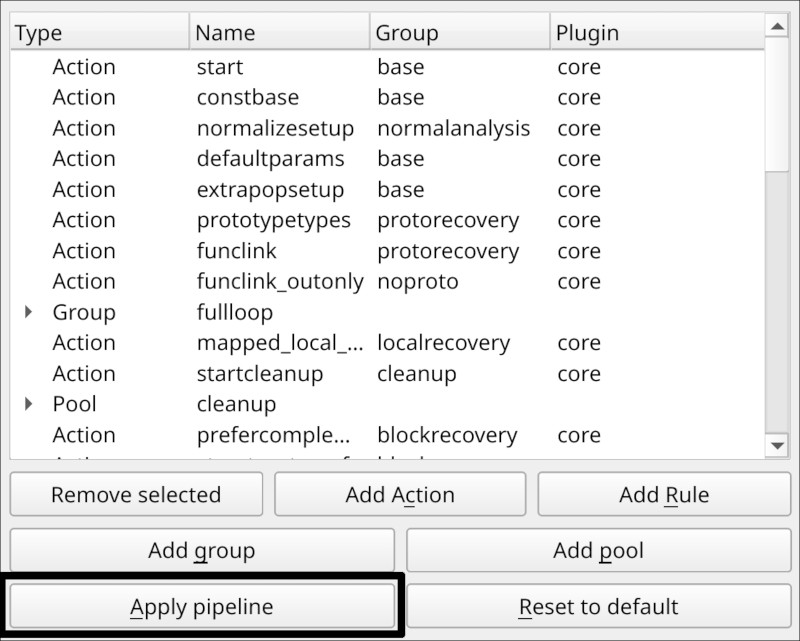Select the cleanup pool name
This screenshot has height=641, width=800.
pos(236,404)
